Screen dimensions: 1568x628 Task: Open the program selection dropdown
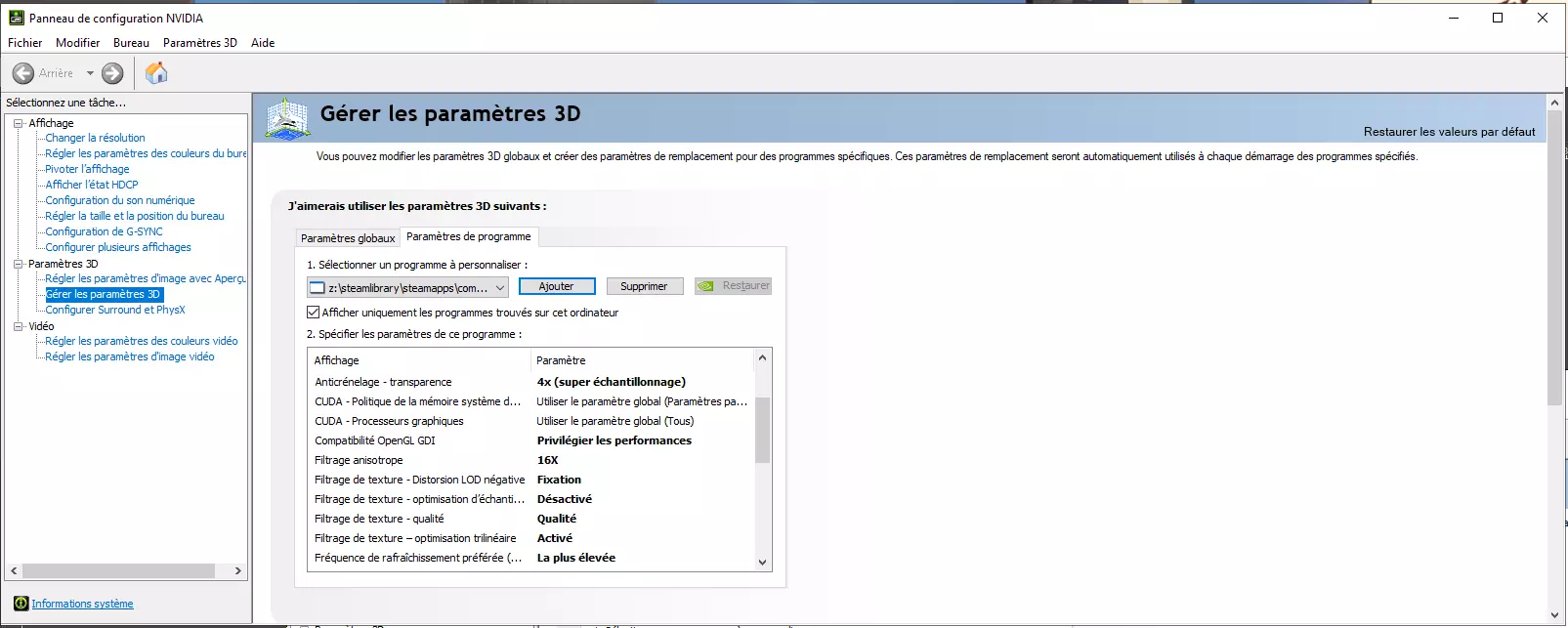[x=500, y=287]
